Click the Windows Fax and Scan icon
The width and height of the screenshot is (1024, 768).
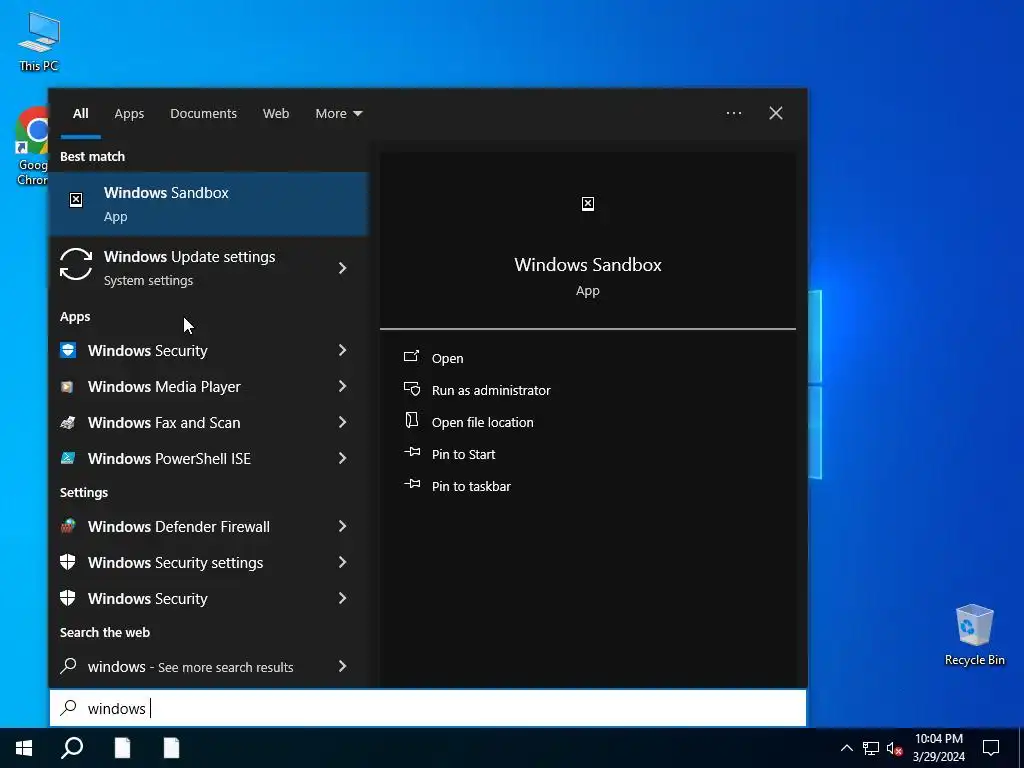point(68,423)
